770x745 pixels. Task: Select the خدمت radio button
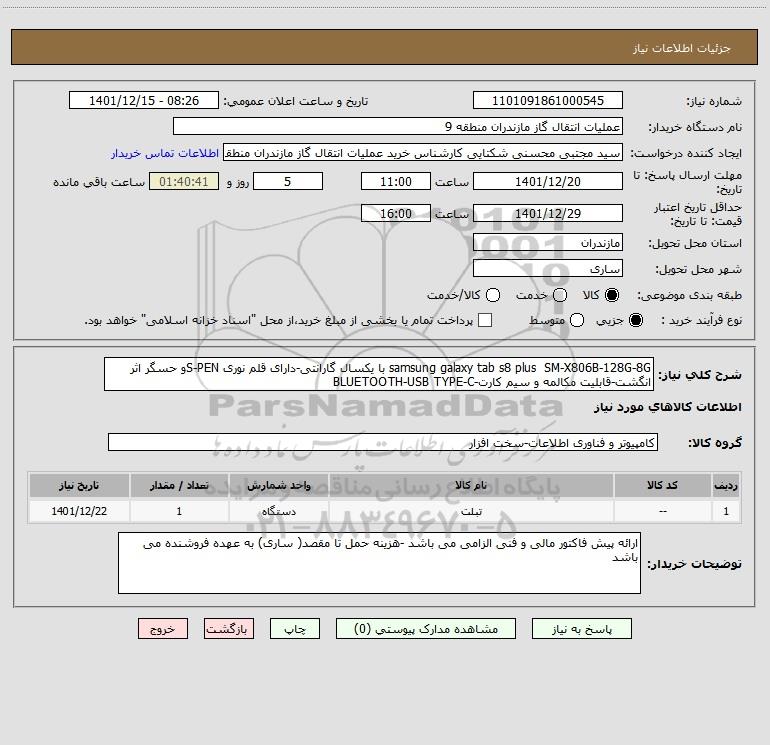(560, 295)
